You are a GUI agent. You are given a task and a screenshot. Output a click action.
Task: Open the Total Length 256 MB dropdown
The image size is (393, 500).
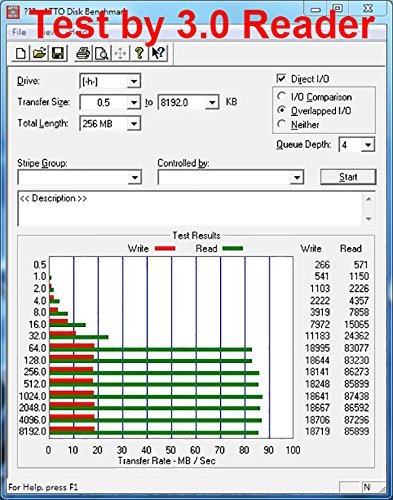tap(134, 124)
